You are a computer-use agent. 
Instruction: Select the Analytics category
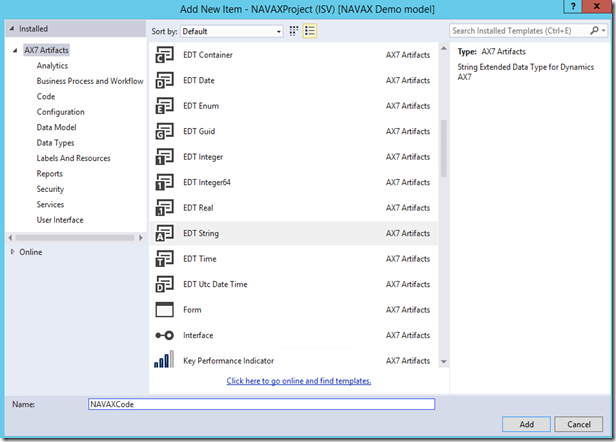click(52, 66)
